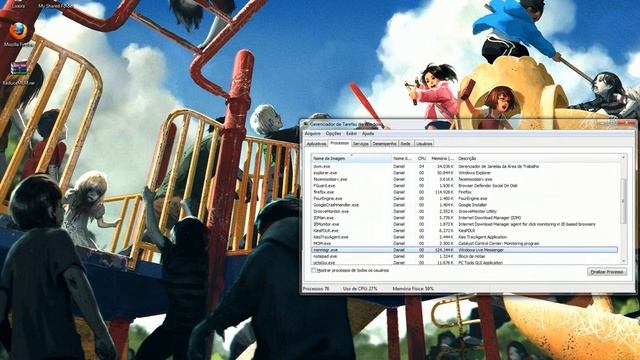Sort by Descrição column header

(538, 158)
